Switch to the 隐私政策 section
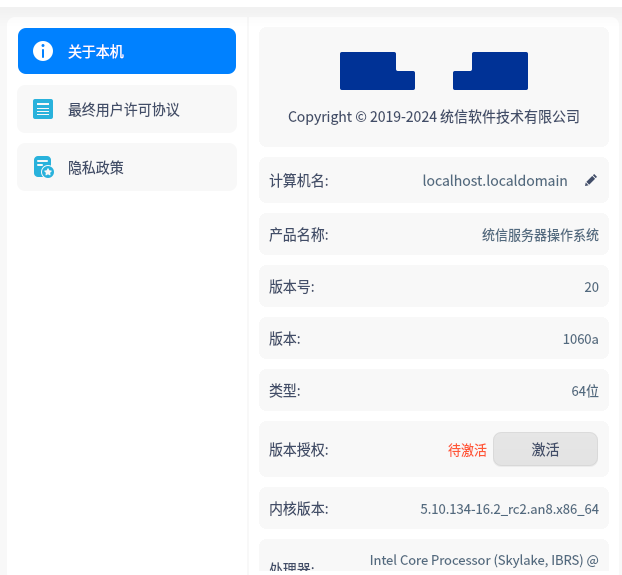The height and width of the screenshot is (575, 622). [x=127, y=167]
